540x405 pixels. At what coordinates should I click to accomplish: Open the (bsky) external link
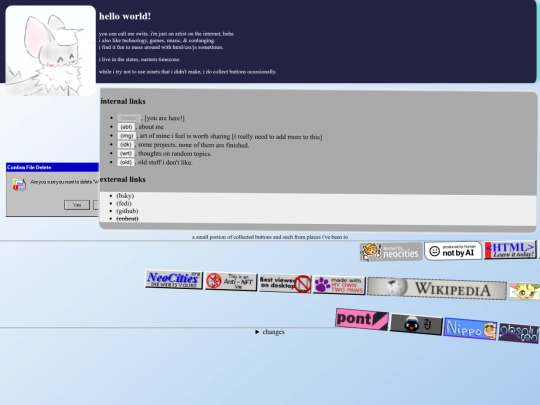coord(125,196)
